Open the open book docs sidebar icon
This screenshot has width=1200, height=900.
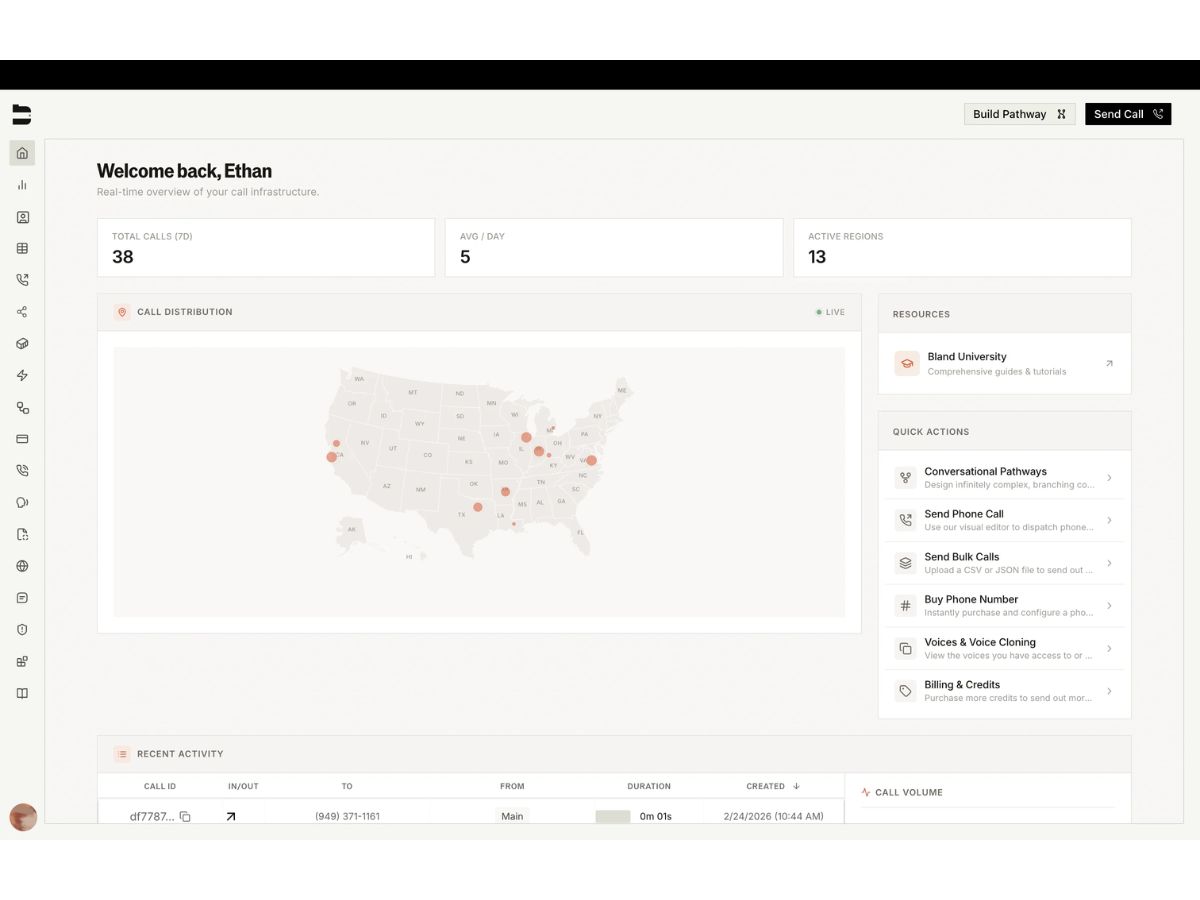22,693
